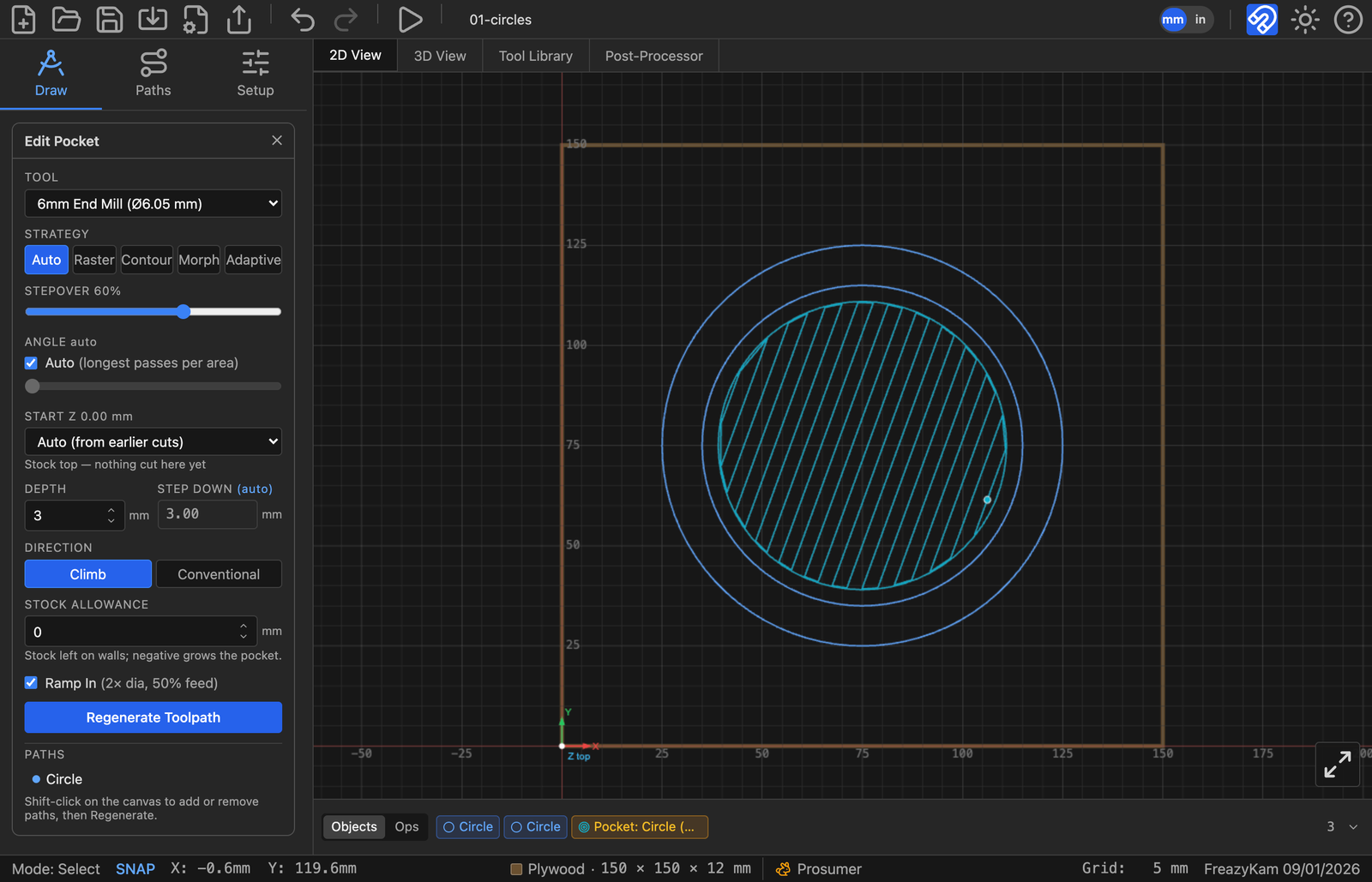Open the Paths tab
Screen dimensions: 1372x882
tap(153, 74)
